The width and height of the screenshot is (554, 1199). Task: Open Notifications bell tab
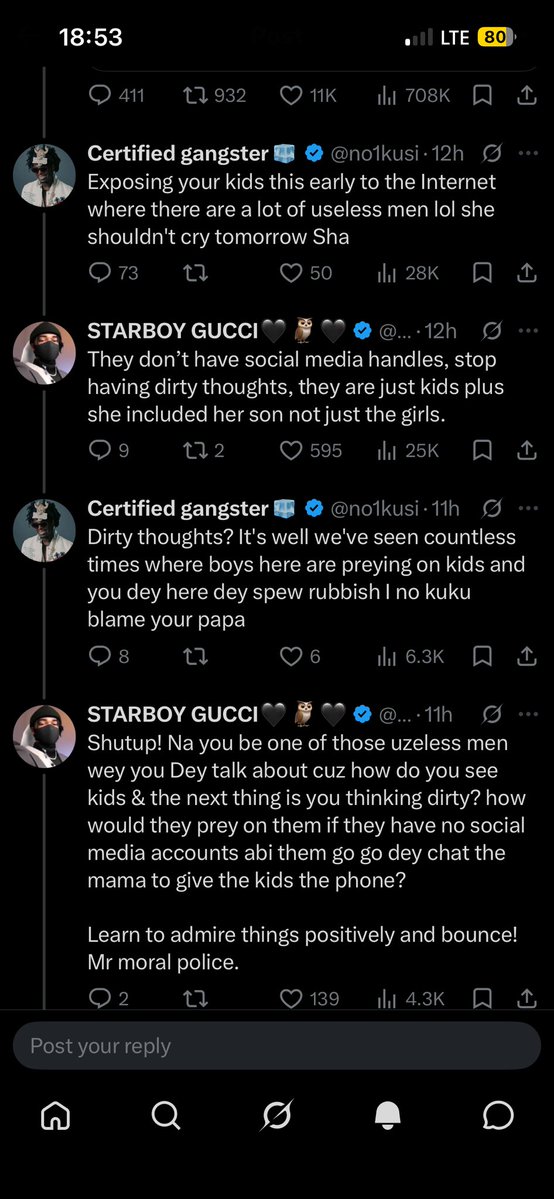(x=387, y=1117)
